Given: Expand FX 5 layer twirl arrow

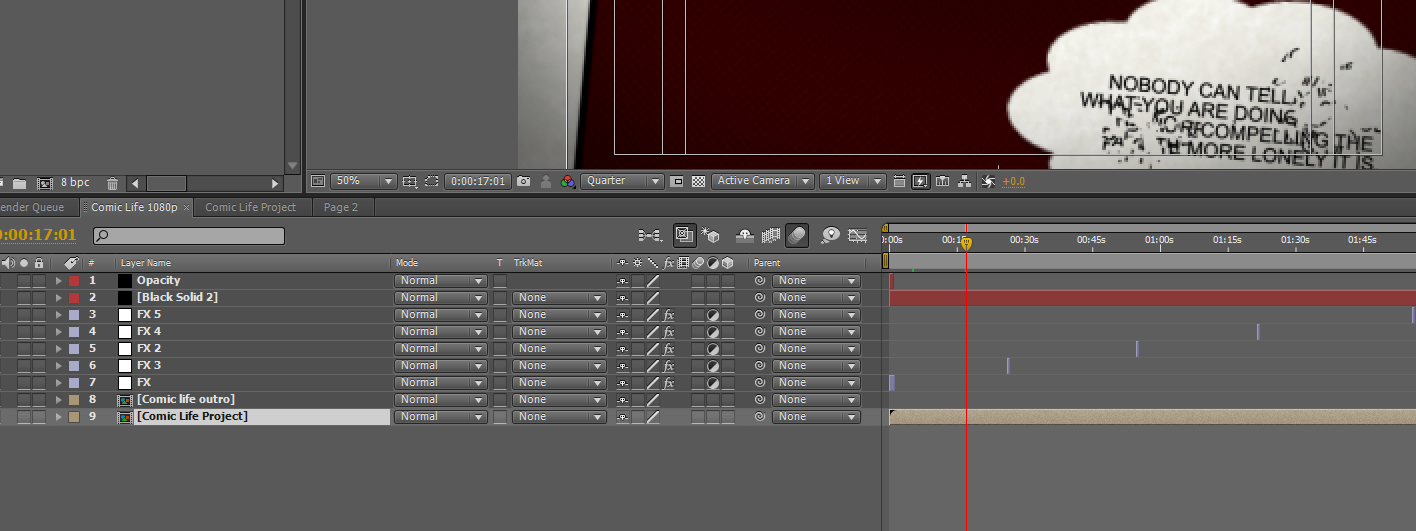Looking at the screenshot, I should pyautogui.click(x=58, y=315).
